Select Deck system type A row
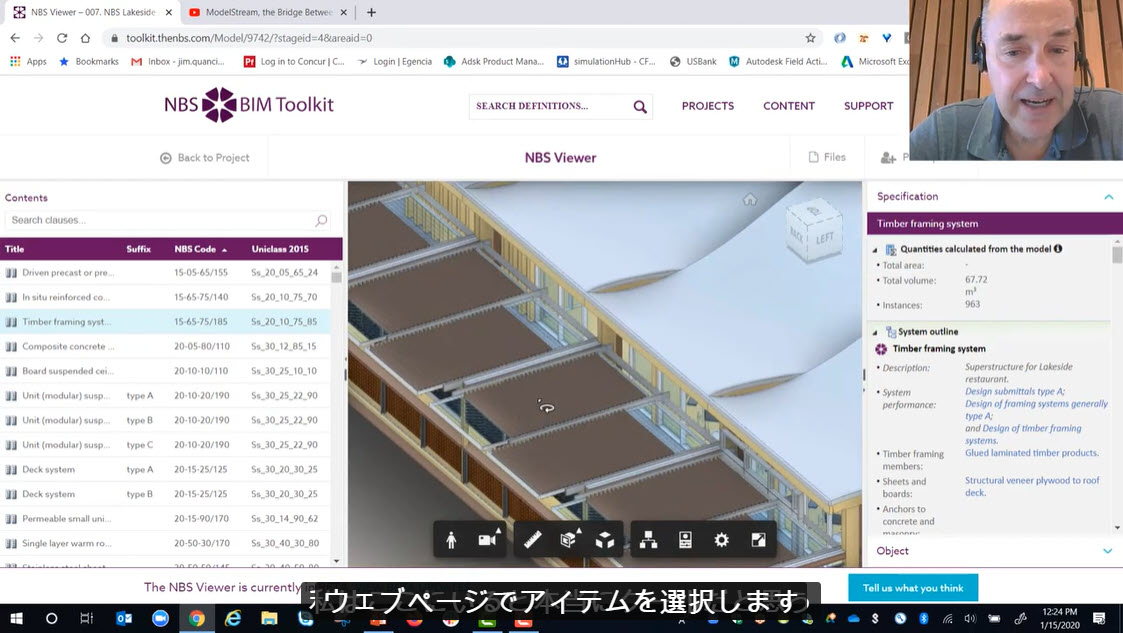Image resolution: width=1123 pixels, height=633 pixels. click(165, 470)
